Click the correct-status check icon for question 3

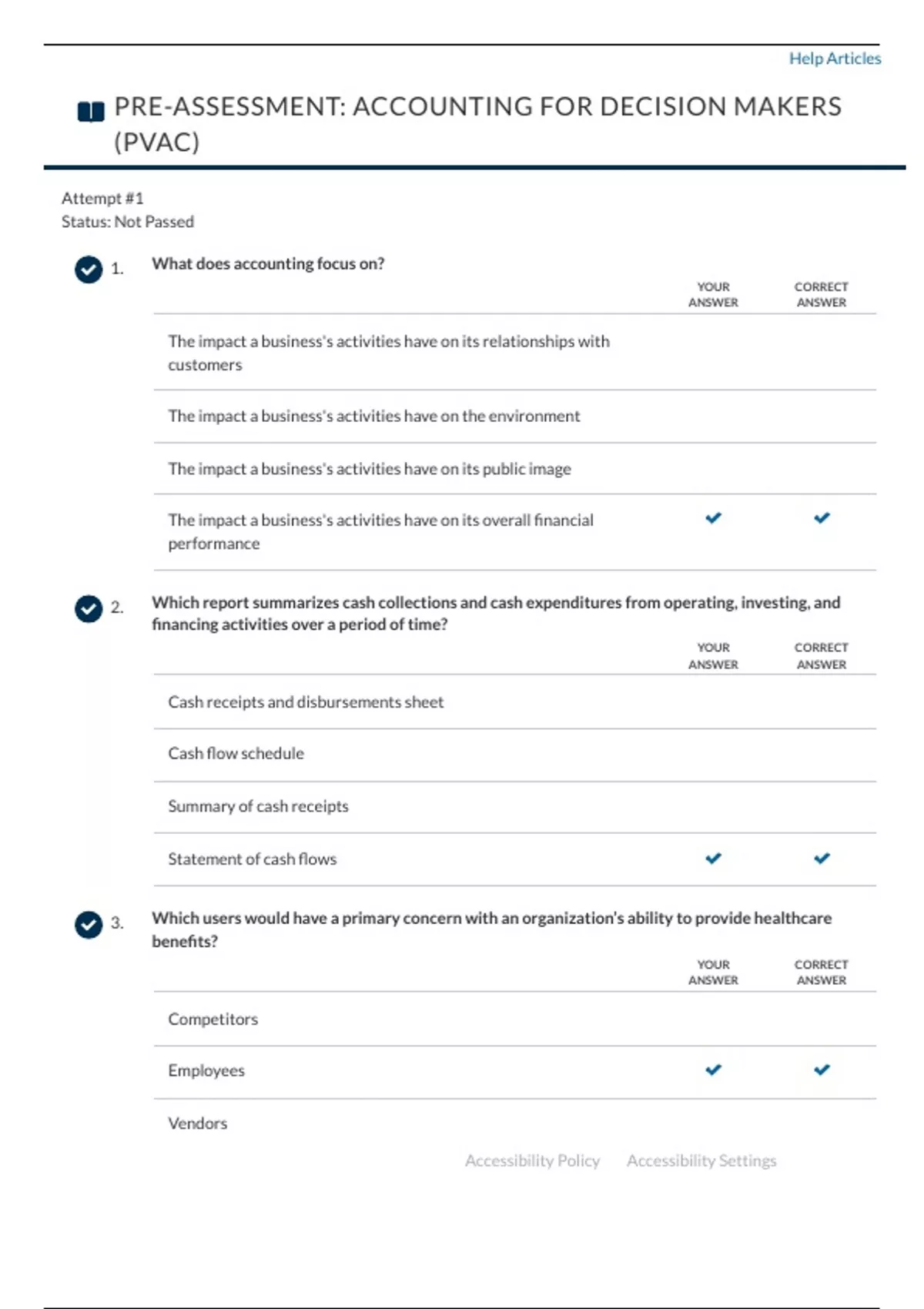(89, 925)
